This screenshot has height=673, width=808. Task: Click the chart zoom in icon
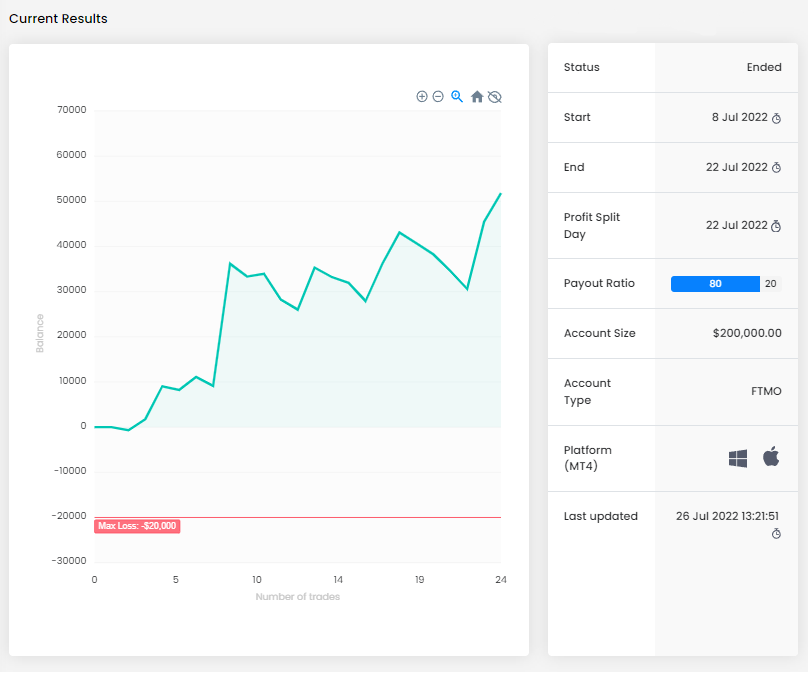pyautogui.click(x=422, y=96)
